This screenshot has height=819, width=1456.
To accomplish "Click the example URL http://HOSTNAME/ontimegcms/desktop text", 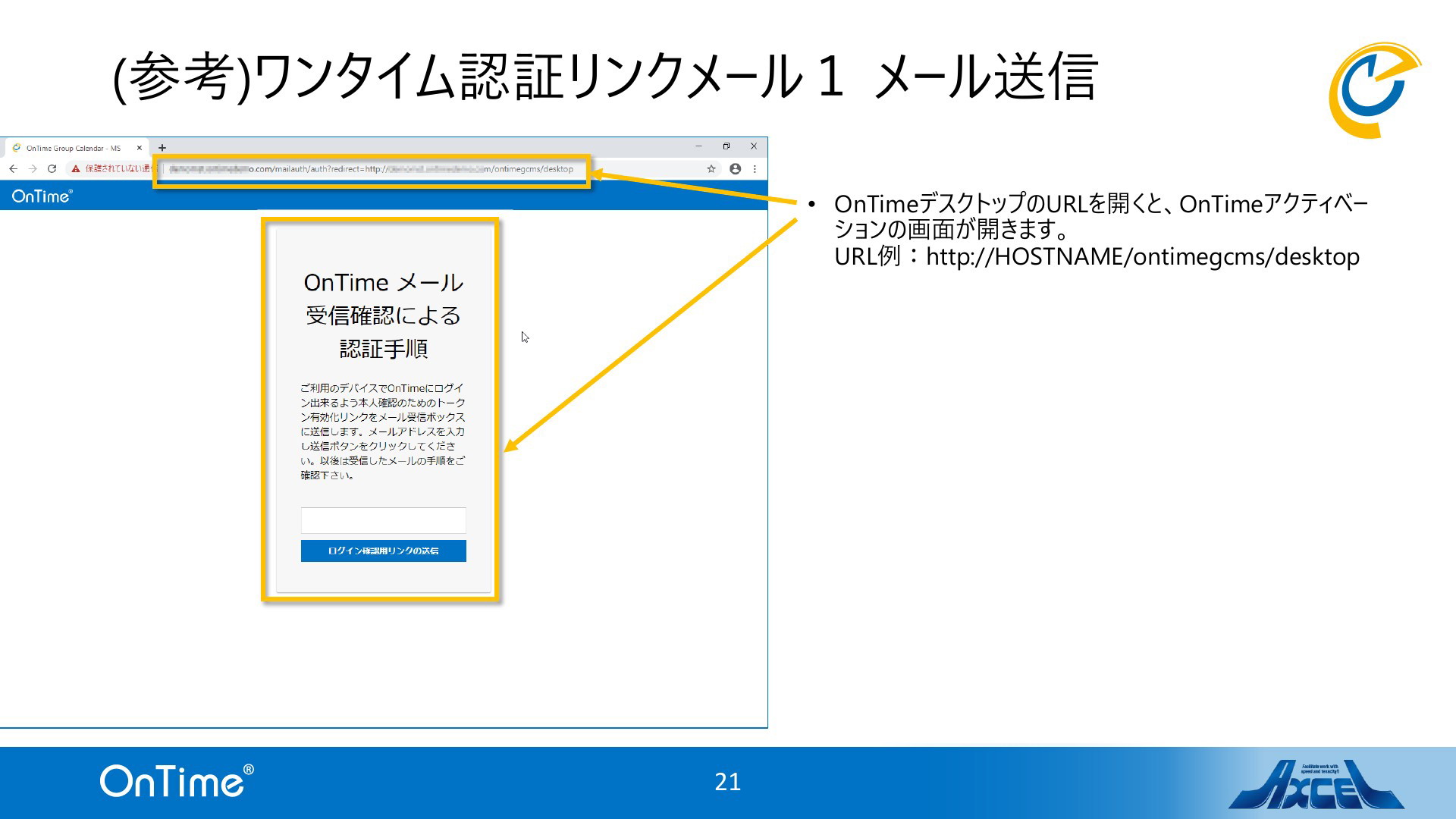I will tap(1143, 256).
